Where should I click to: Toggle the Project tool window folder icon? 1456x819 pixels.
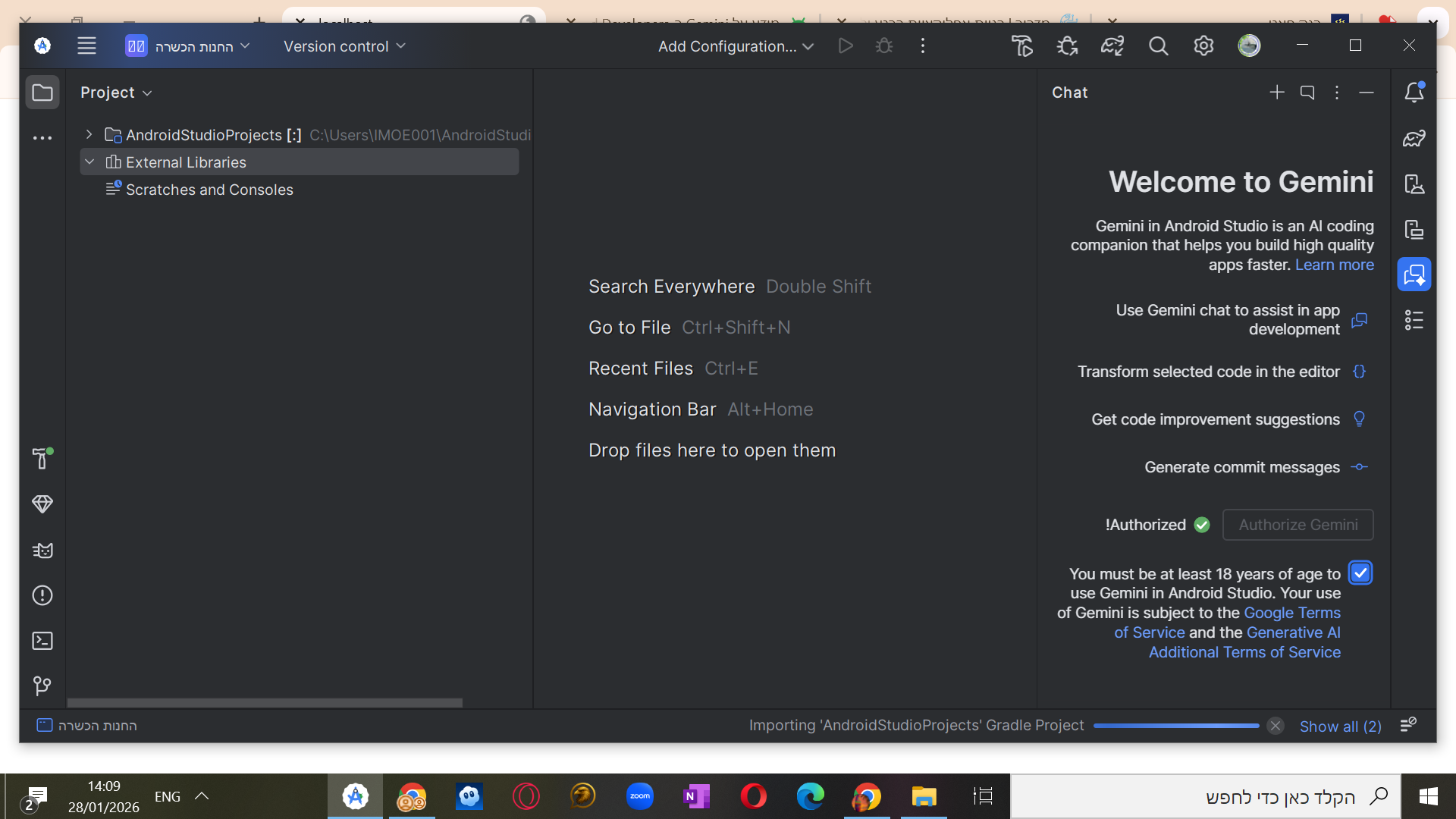point(42,93)
